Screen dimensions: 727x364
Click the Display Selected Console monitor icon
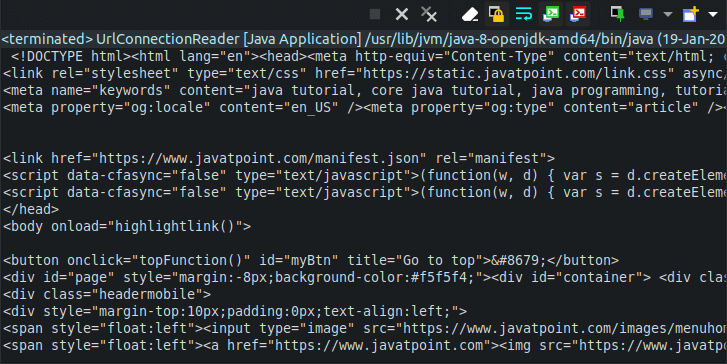tap(646, 14)
